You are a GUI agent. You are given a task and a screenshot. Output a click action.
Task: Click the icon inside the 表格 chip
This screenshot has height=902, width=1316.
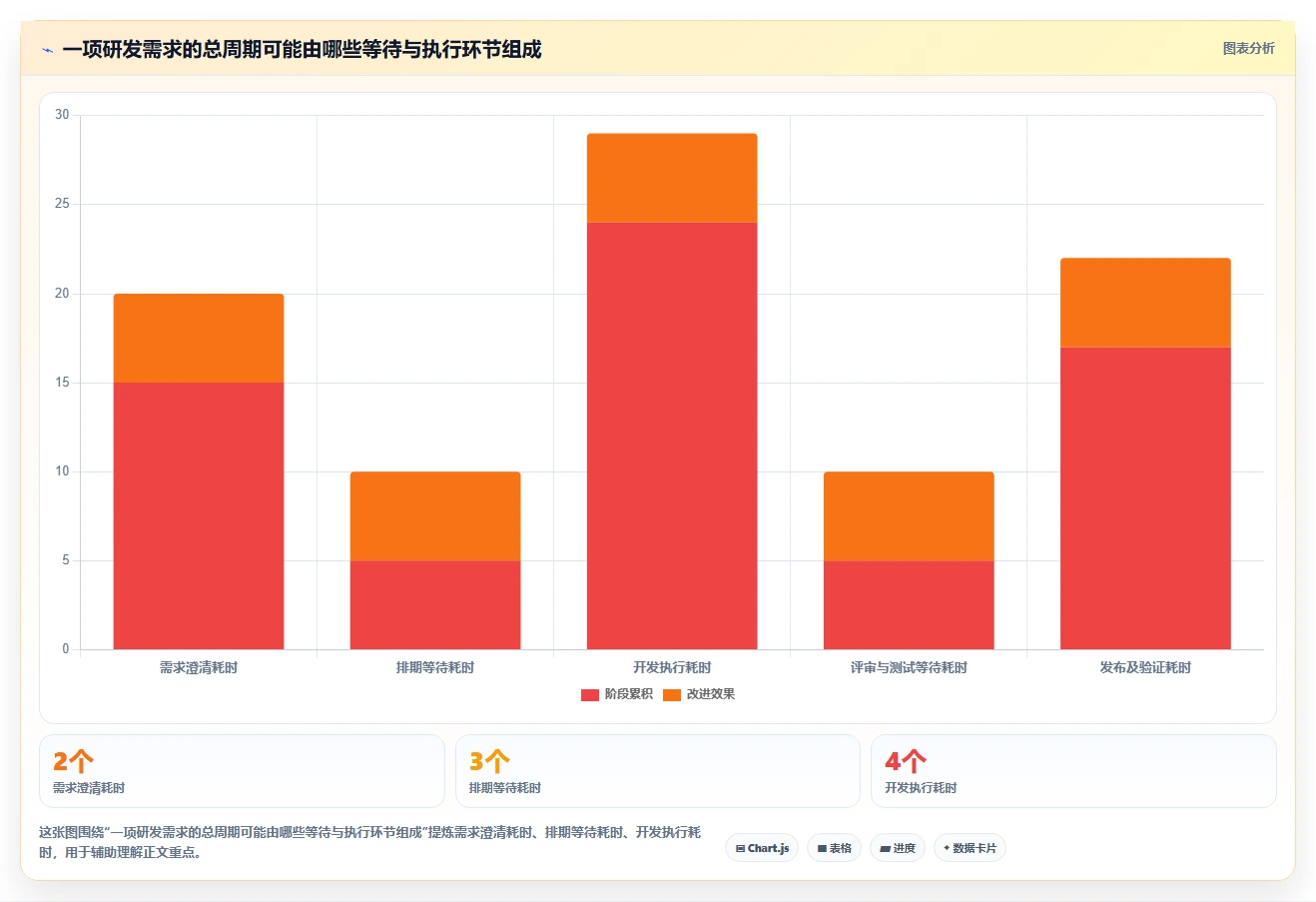(822, 848)
